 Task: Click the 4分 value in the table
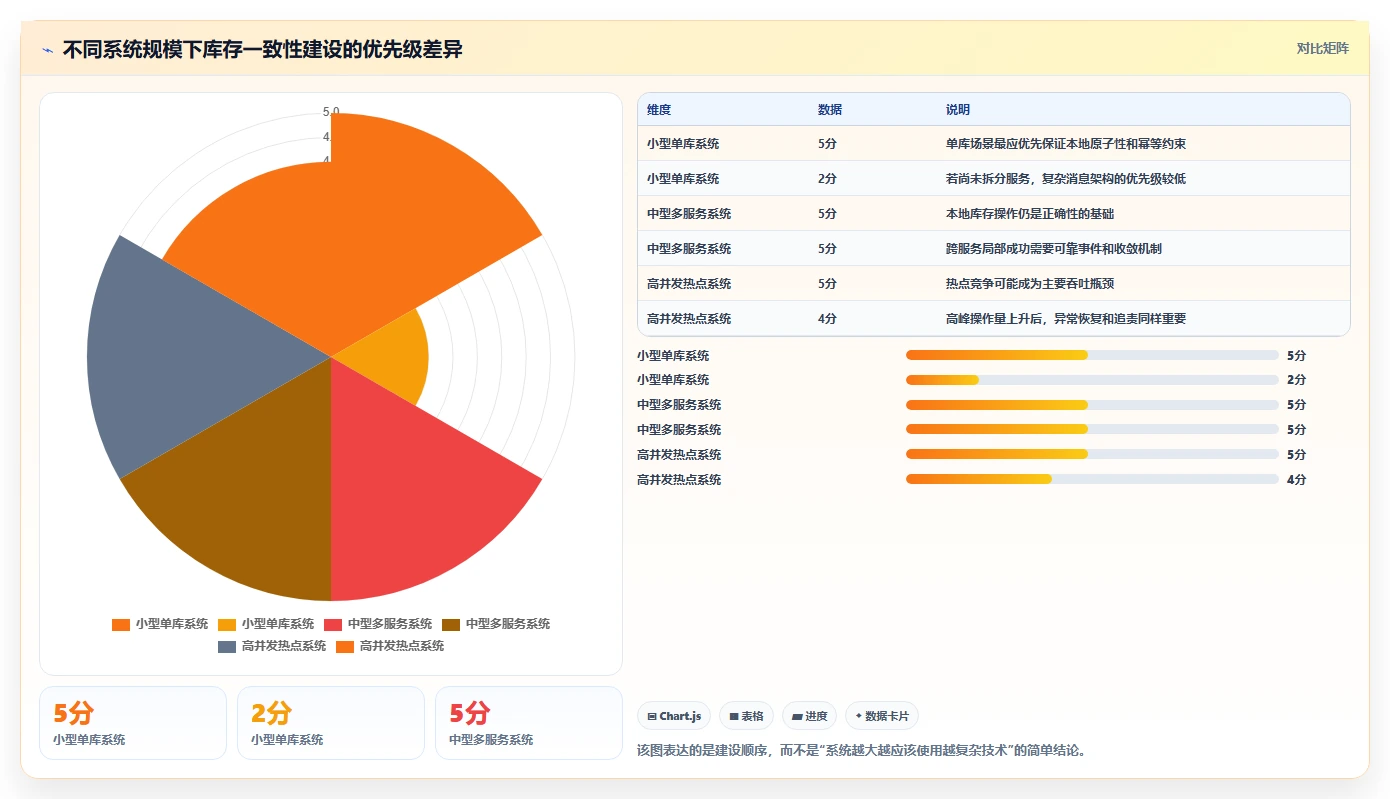(x=827, y=319)
